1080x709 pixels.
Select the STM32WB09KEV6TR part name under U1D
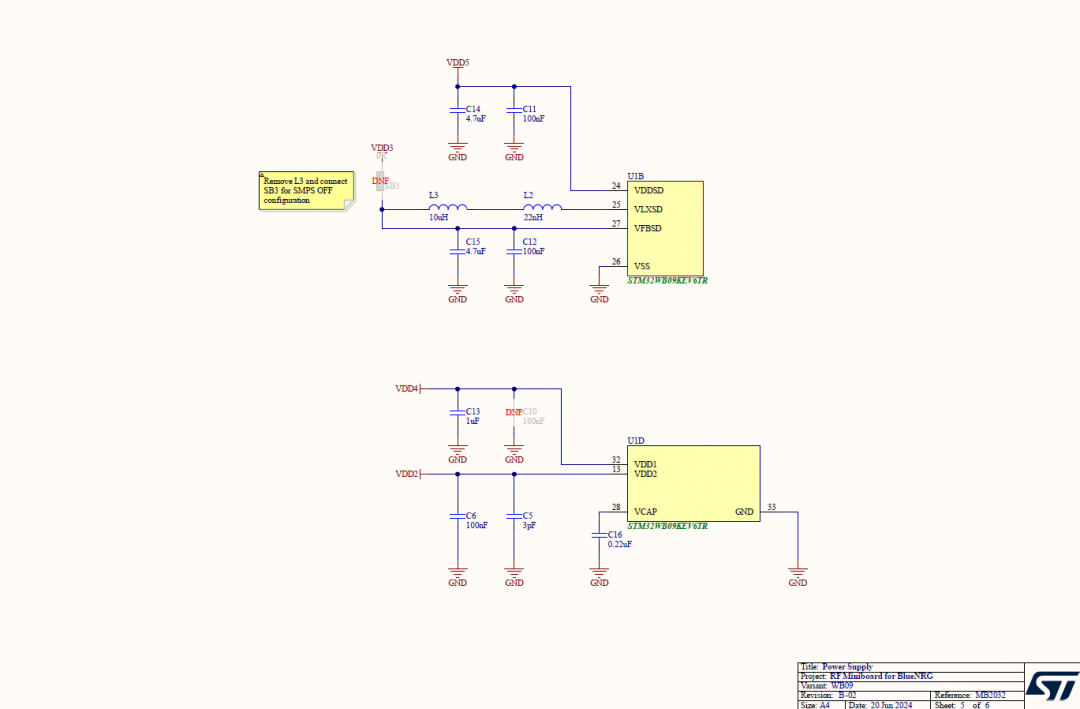pyautogui.click(x=668, y=524)
